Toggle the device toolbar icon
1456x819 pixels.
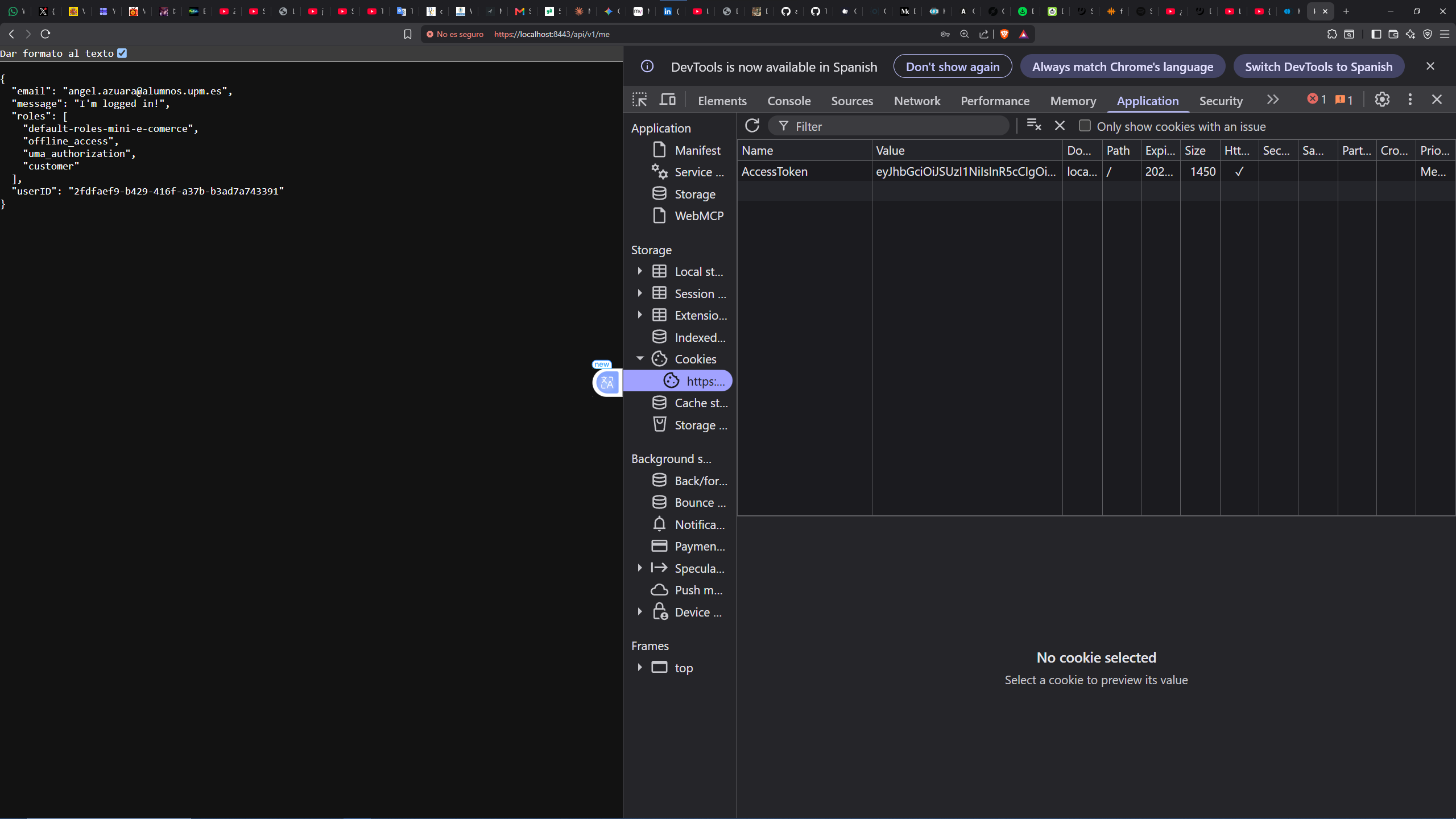tap(668, 100)
